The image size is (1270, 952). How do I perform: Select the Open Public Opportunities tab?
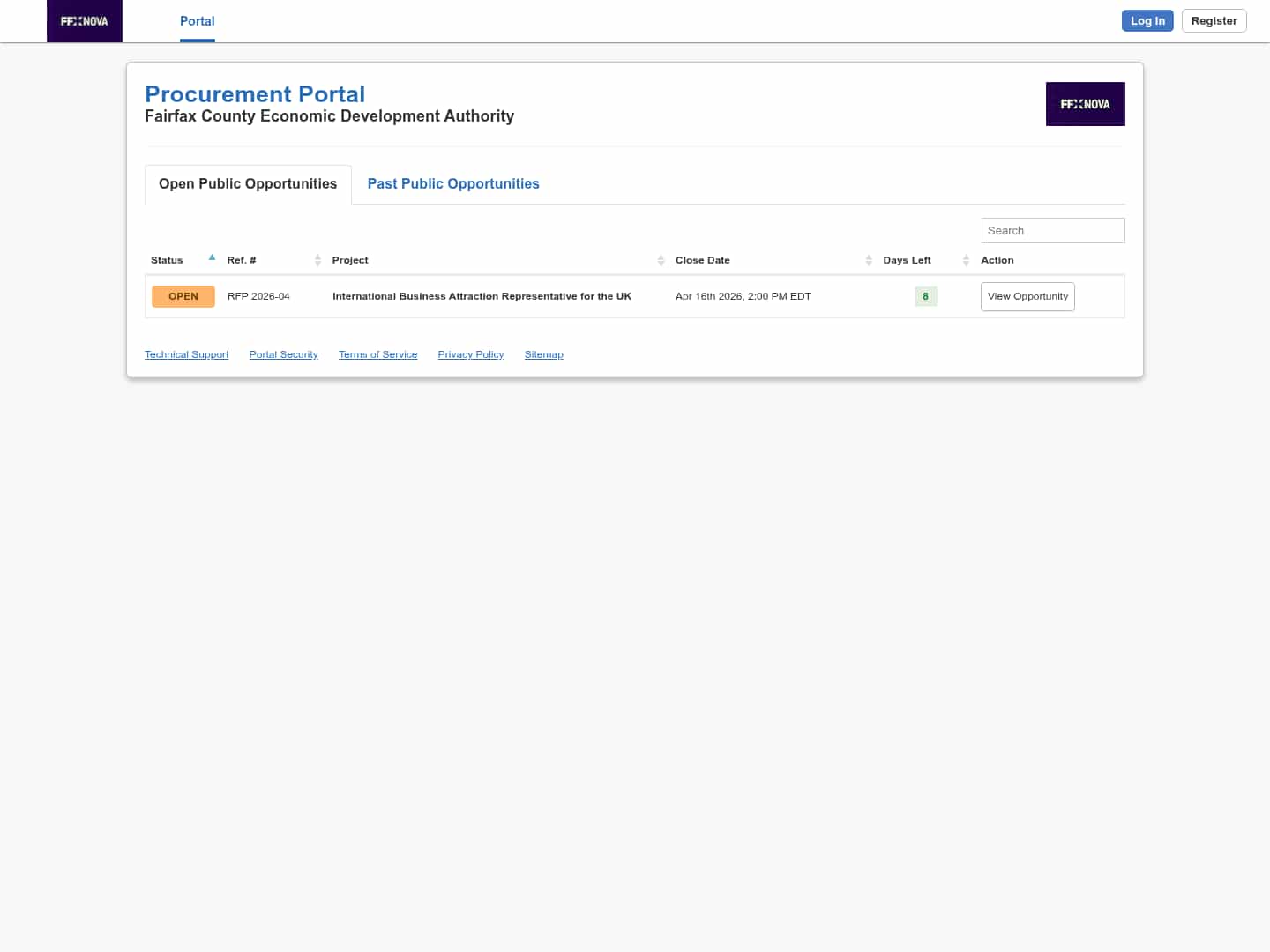click(x=248, y=183)
